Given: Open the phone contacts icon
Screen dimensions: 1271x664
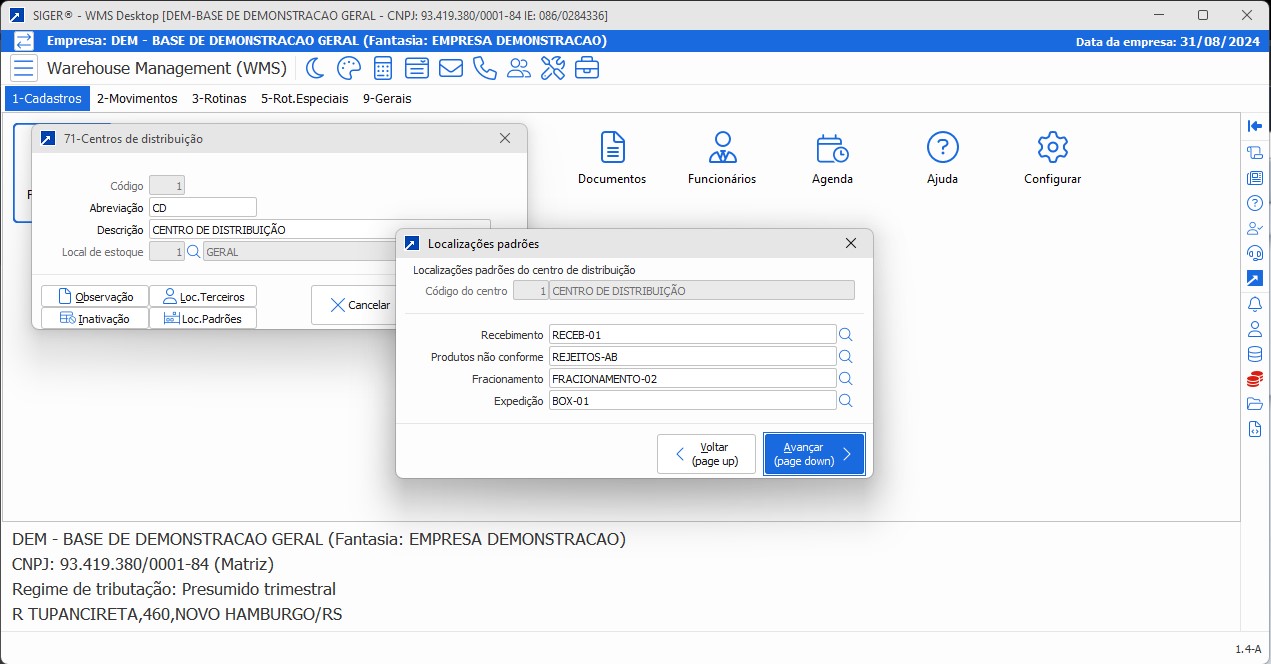Looking at the screenshot, I should (x=484, y=68).
